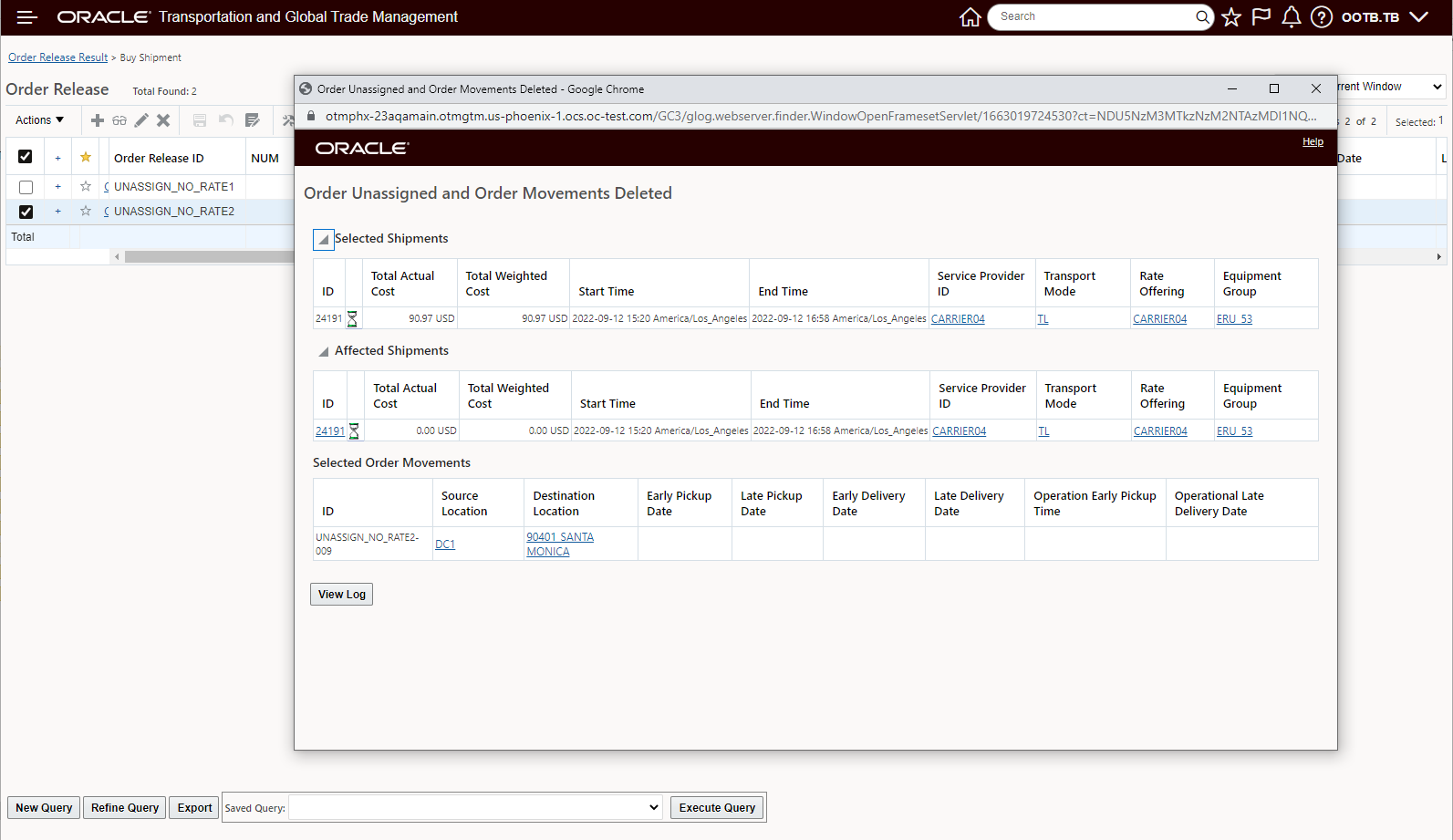Check the UNASSIGN_NO_RATE1 row checkbox
1453x840 pixels.
(26, 187)
